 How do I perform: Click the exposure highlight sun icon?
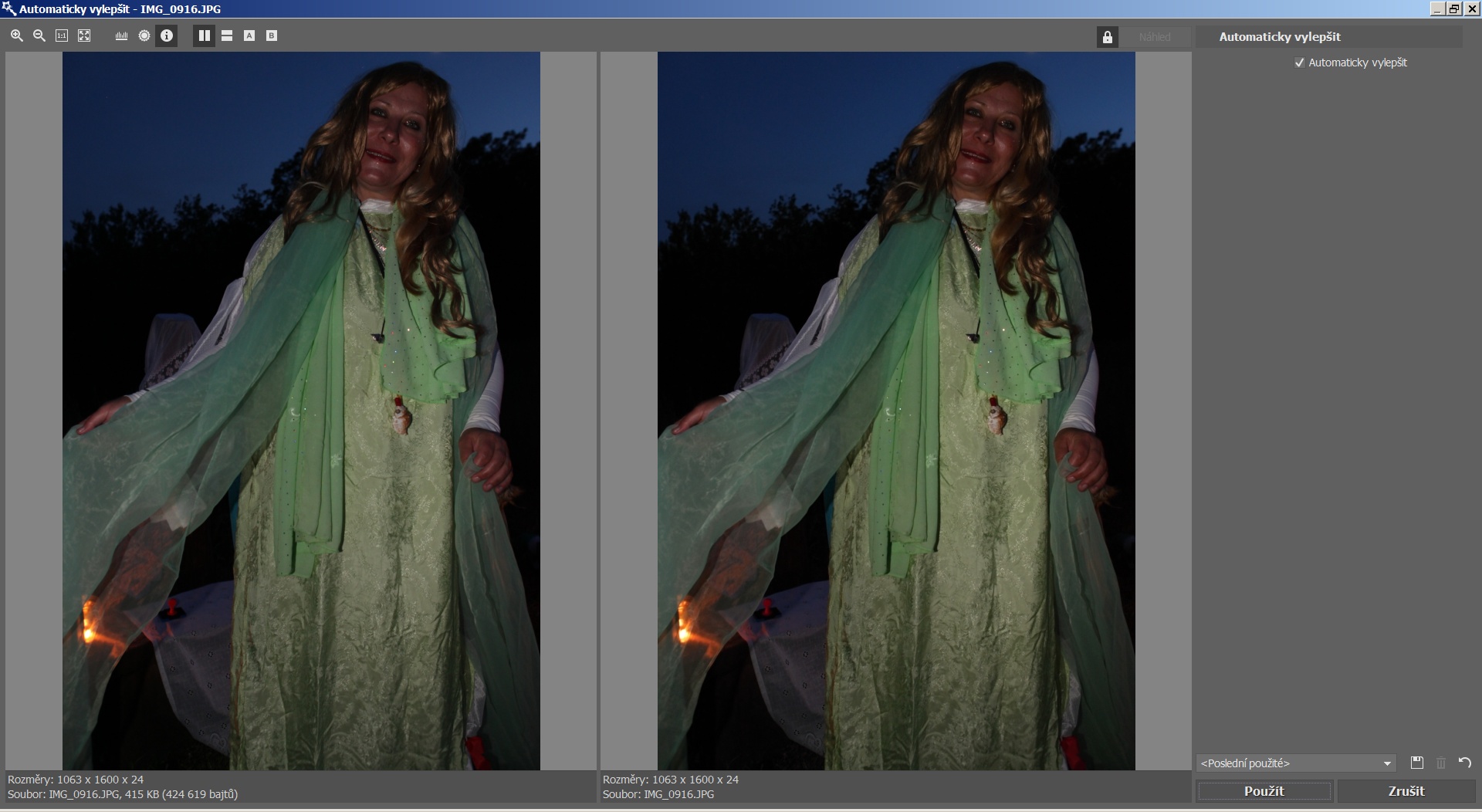coord(144,36)
